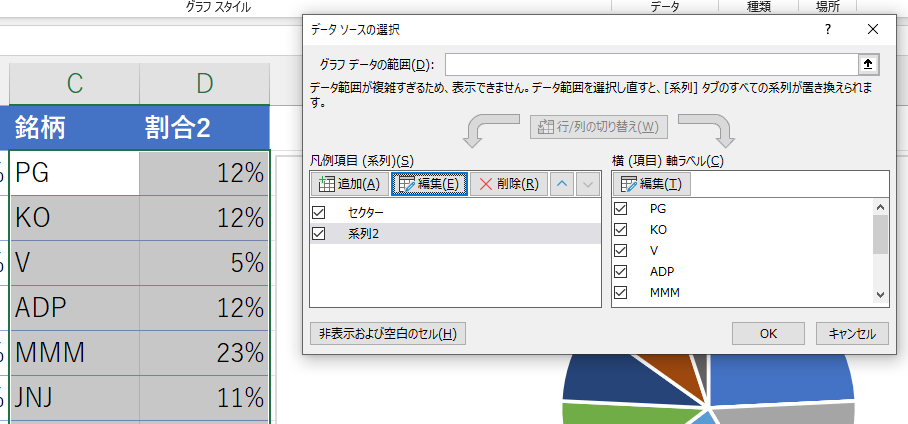Click 追加(A) to add a series
Screen dimensions: 908x424
(x=349, y=184)
